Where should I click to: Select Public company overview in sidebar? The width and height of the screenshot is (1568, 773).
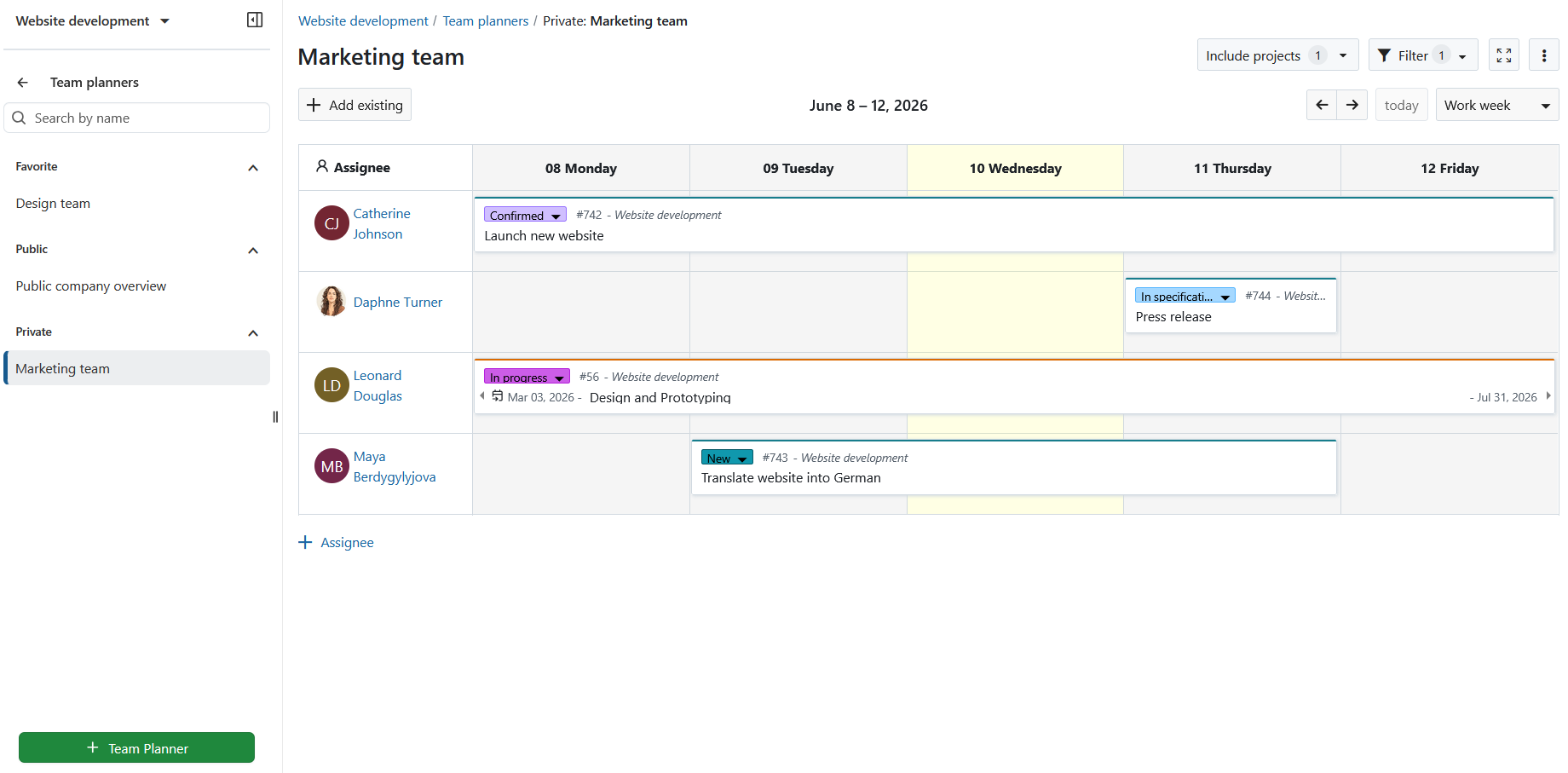(x=91, y=286)
